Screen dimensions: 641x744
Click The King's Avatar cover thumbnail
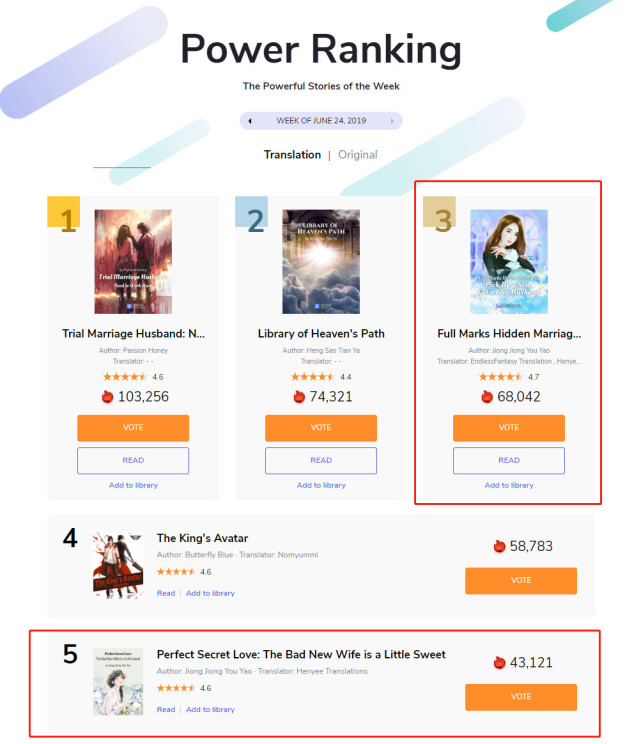118,565
